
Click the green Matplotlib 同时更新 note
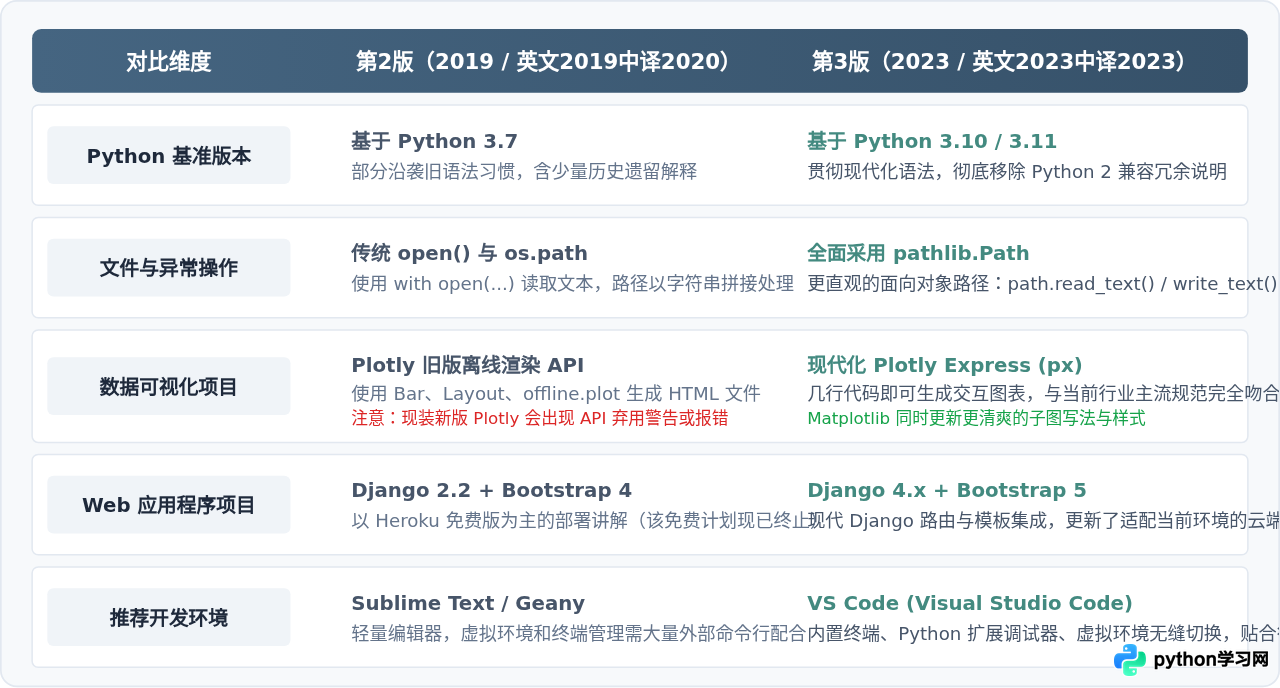976,418
